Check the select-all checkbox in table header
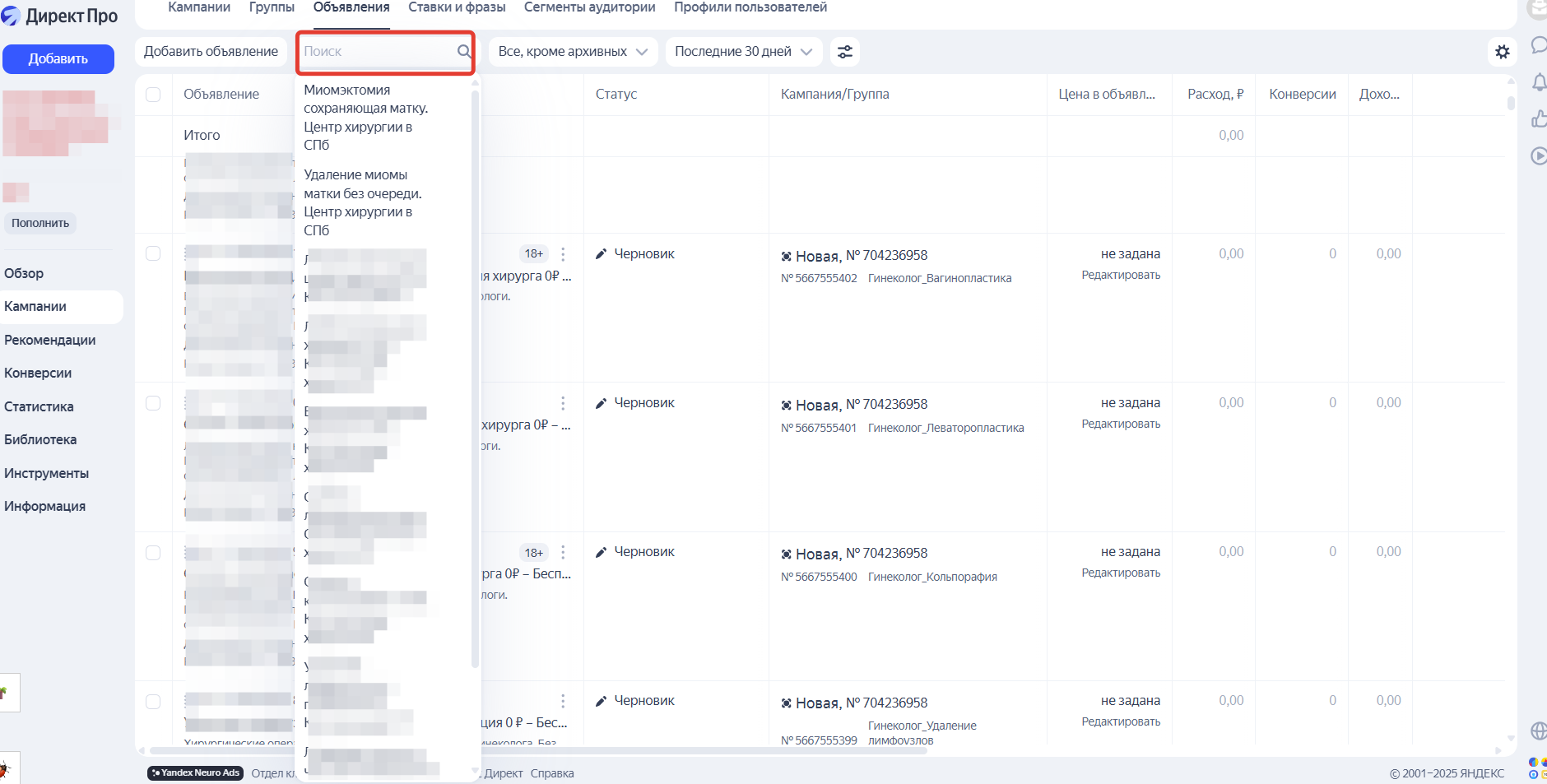 pyautogui.click(x=153, y=94)
